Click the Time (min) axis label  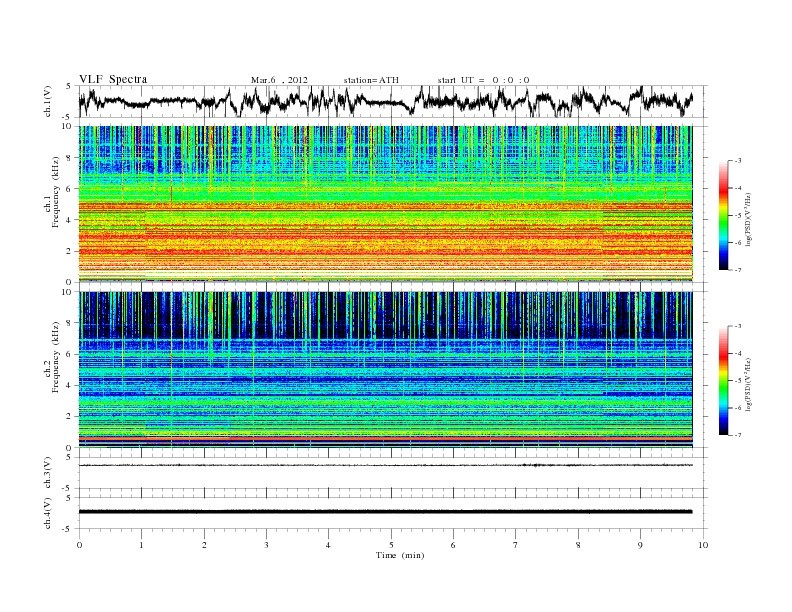pos(400,555)
